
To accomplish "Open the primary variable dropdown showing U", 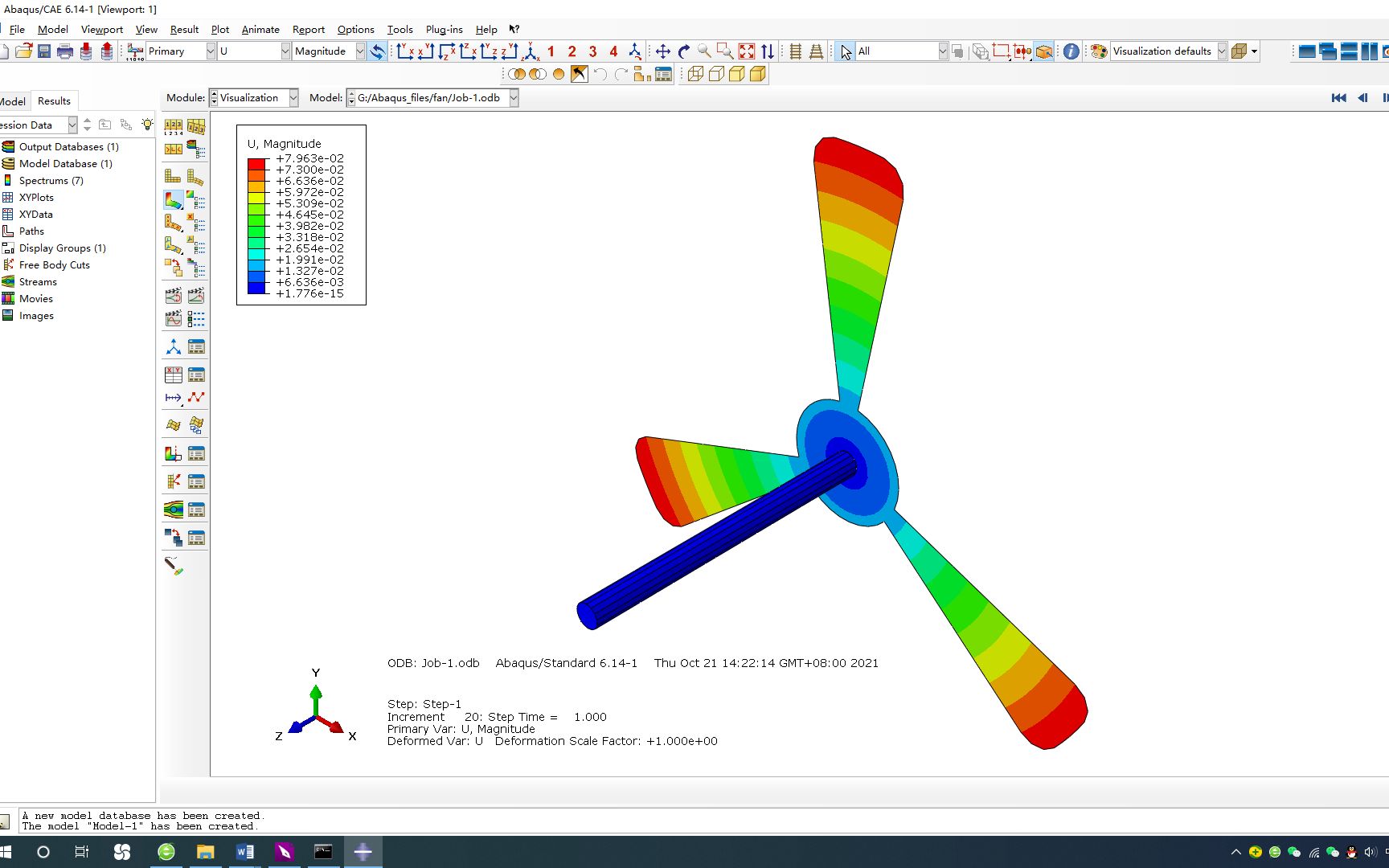I will coord(285,51).
